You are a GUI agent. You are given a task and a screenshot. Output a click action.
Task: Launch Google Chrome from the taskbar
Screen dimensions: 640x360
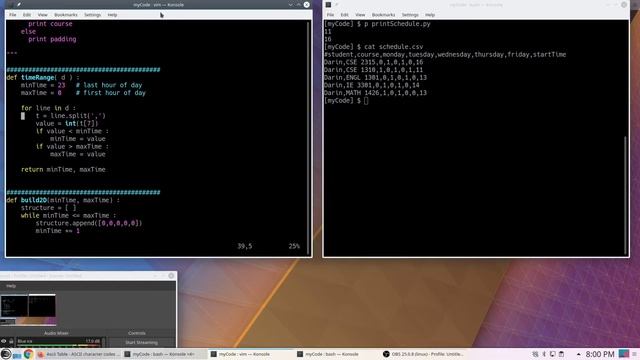coord(28,354)
